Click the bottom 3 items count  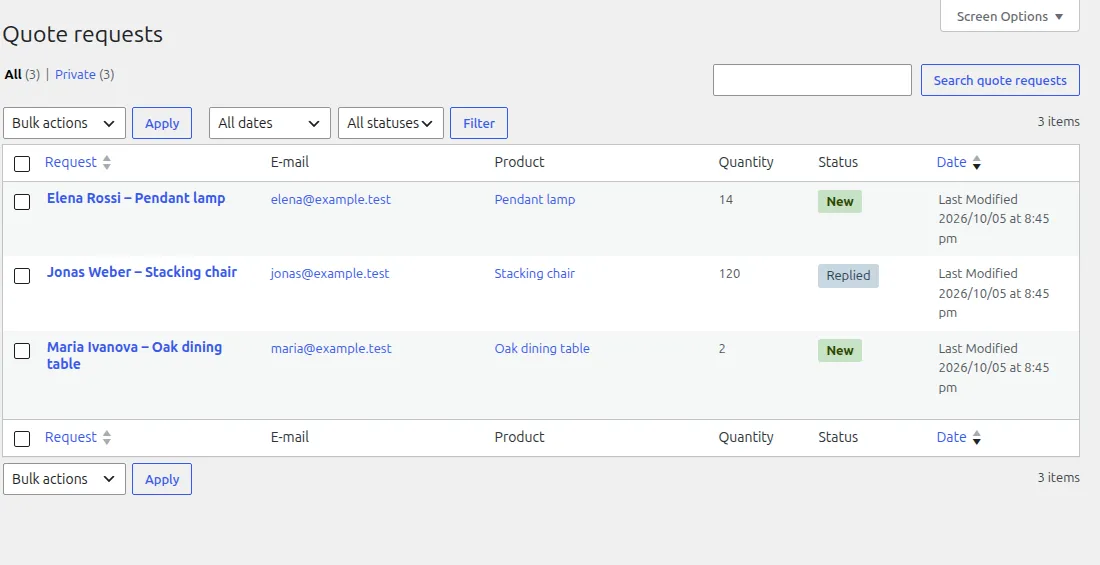coord(1059,477)
